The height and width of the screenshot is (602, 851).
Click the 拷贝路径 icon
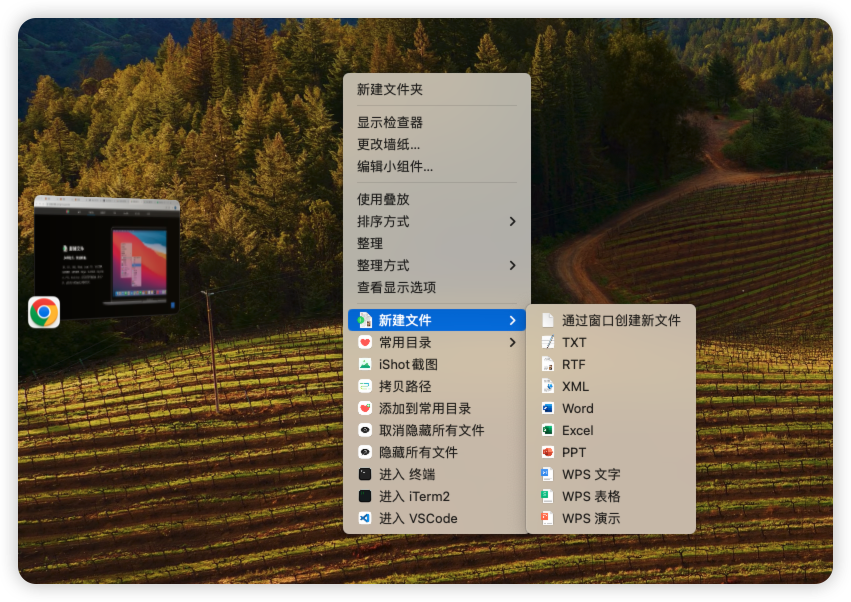pyautogui.click(x=365, y=386)
